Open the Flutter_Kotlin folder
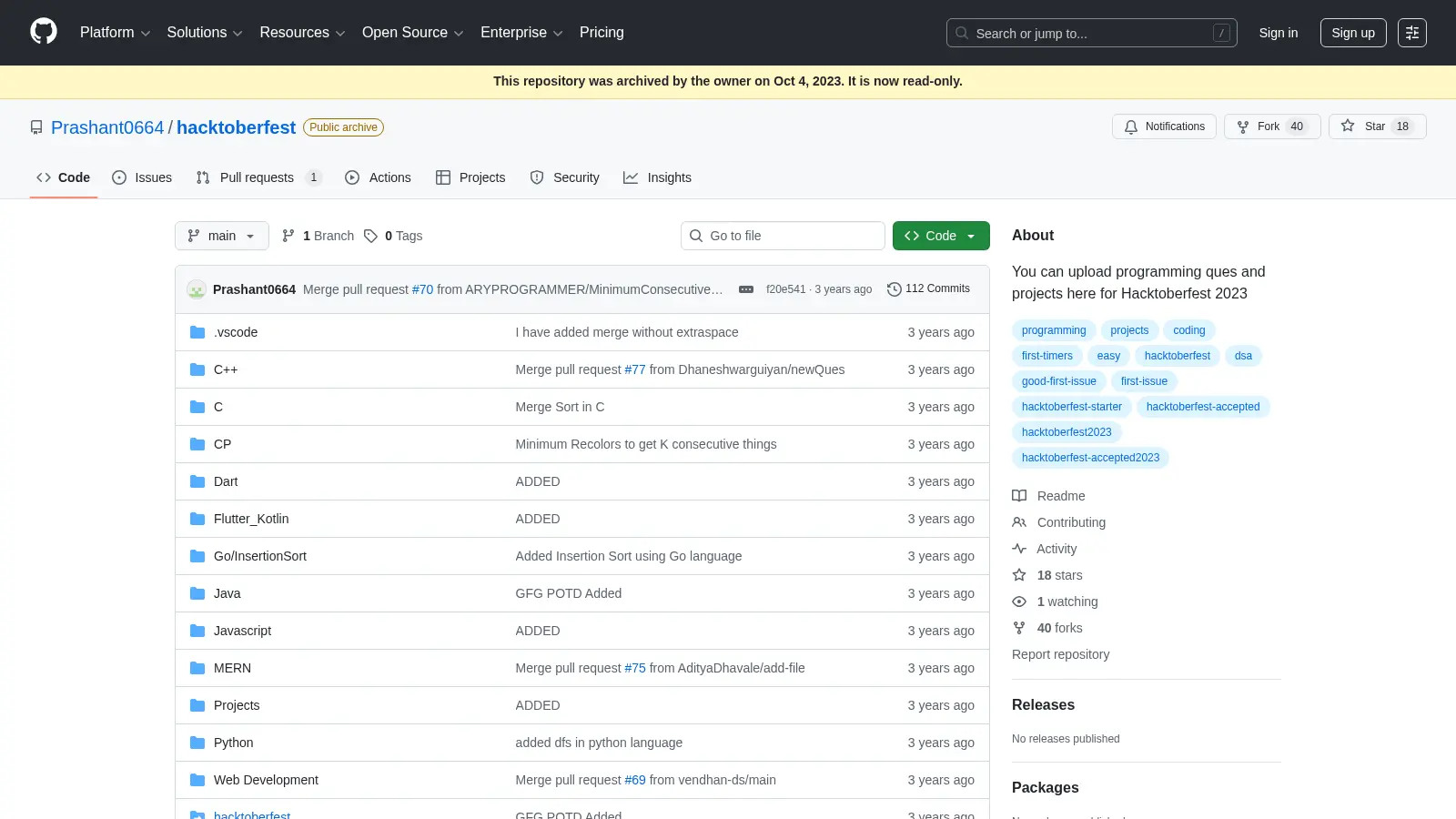The image size is (1456, 819). [251, 519]
